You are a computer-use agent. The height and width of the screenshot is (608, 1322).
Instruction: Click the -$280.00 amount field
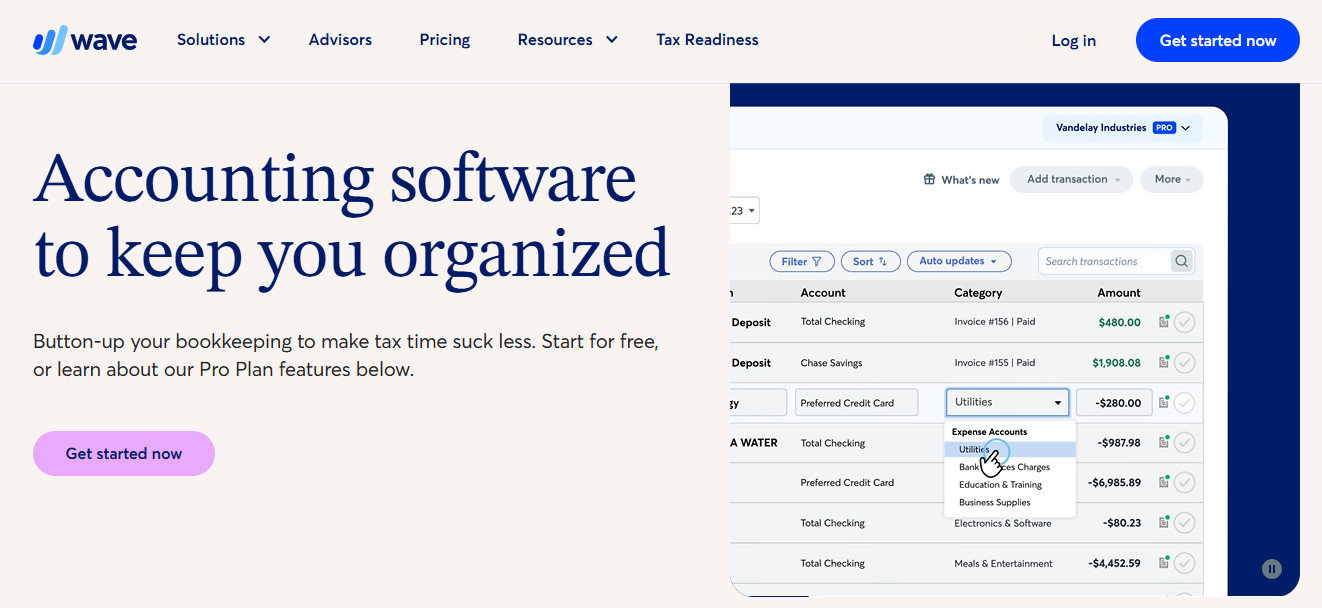click(x=1114, y=402)
